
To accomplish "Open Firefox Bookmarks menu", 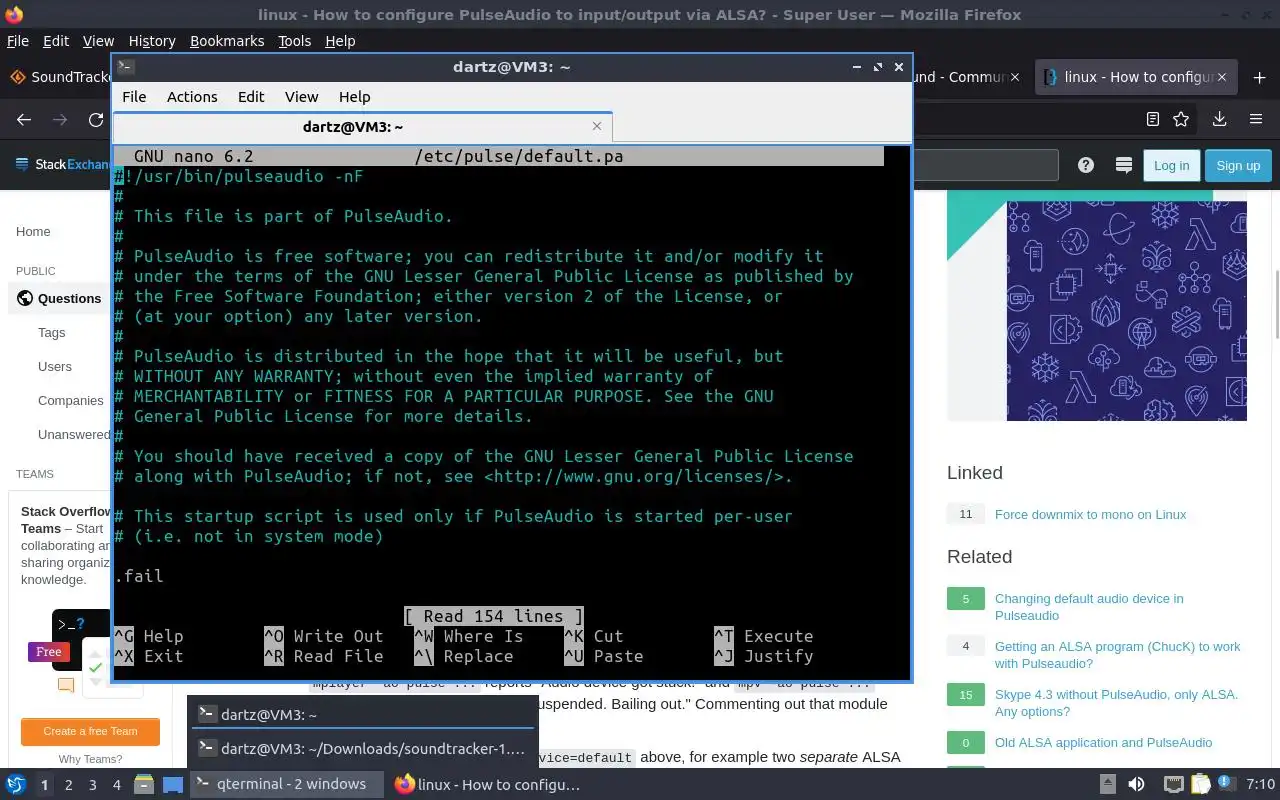I will pos(227,41).
